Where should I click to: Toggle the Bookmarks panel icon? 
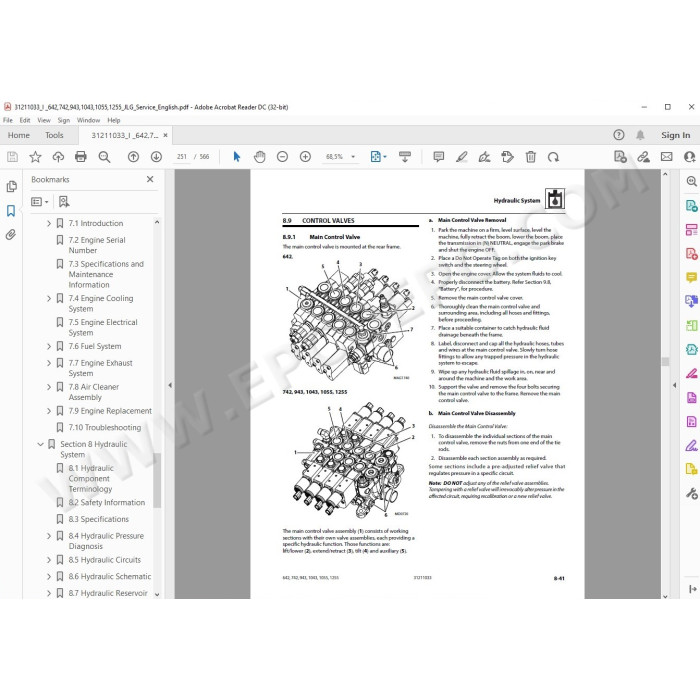pos(11,211)
